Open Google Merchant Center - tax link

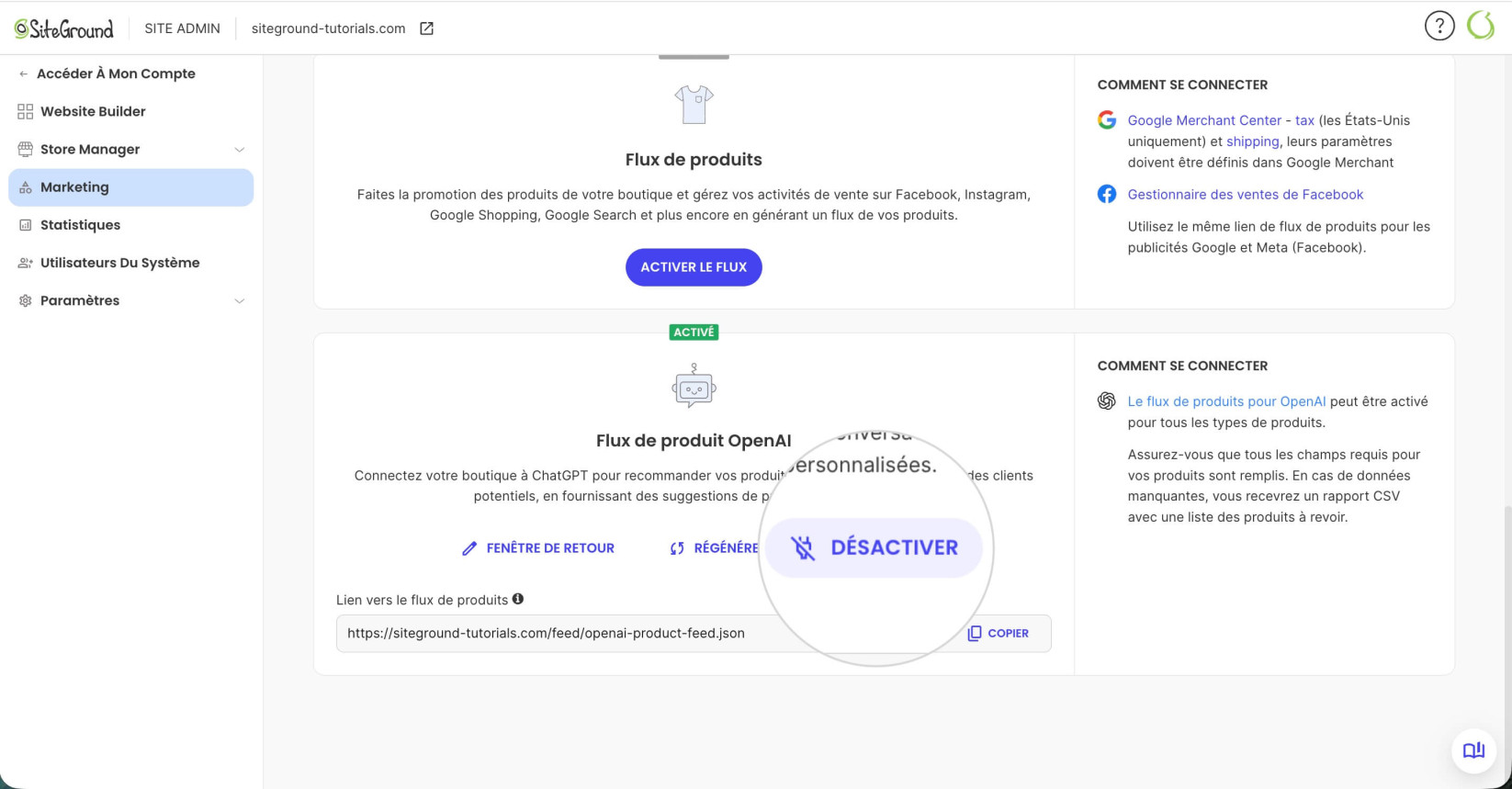coord(1221,120)
